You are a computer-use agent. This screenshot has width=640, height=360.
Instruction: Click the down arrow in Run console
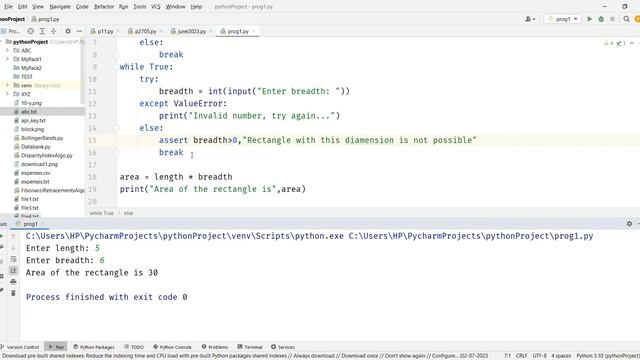pyautogui.click(x=13, y=247)
